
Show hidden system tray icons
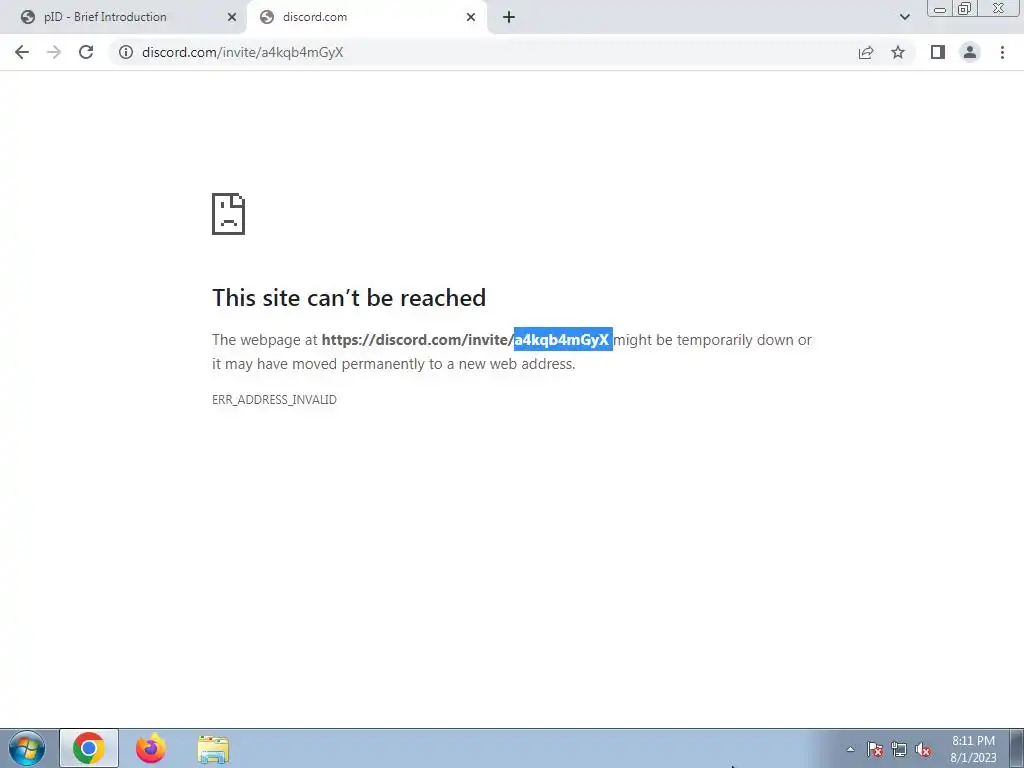tap(850, 749)
